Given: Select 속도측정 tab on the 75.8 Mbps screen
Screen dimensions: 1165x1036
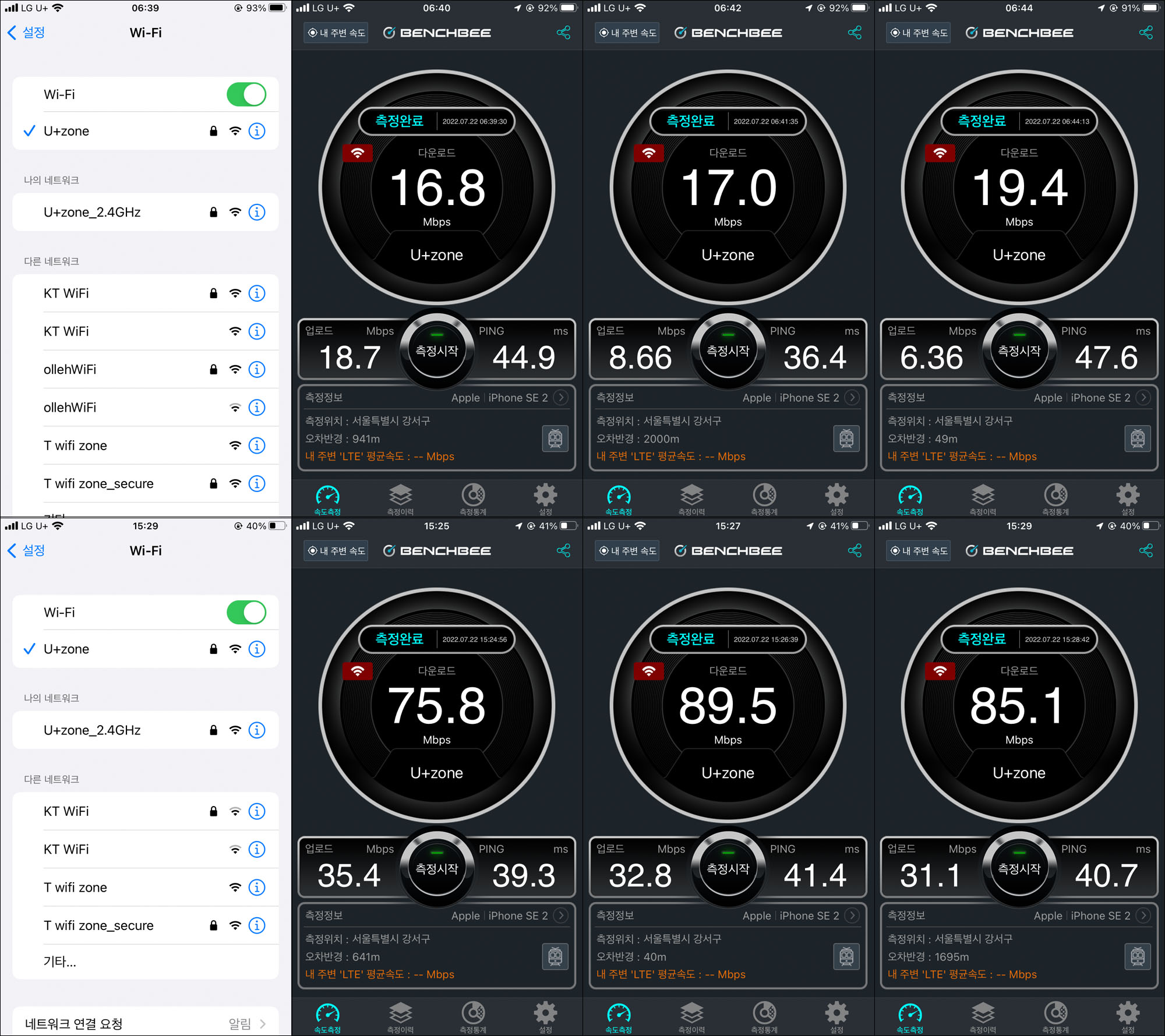Looking at the screenshot, I should (x=327, y=1017).
